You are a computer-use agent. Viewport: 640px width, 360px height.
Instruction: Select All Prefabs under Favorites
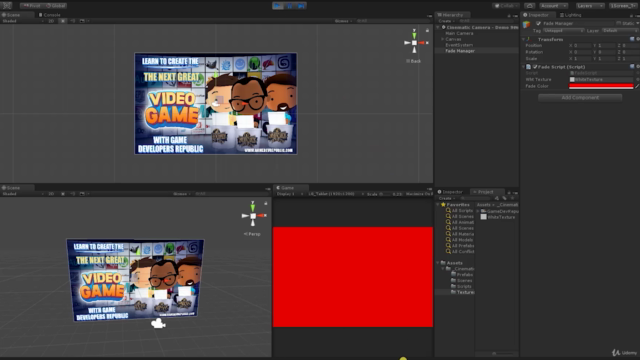(x=460, y=246)
